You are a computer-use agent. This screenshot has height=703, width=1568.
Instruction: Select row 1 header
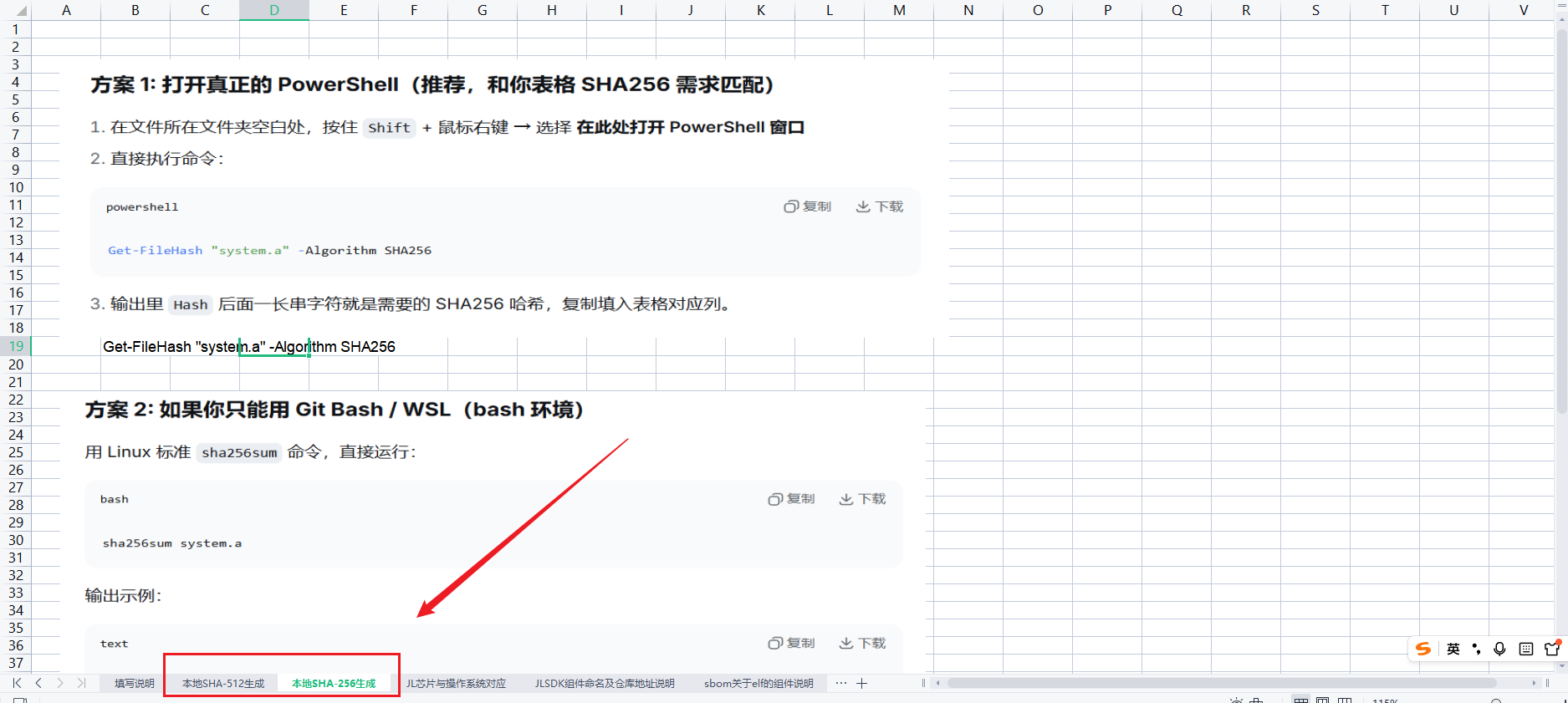(x=16, y=29)
